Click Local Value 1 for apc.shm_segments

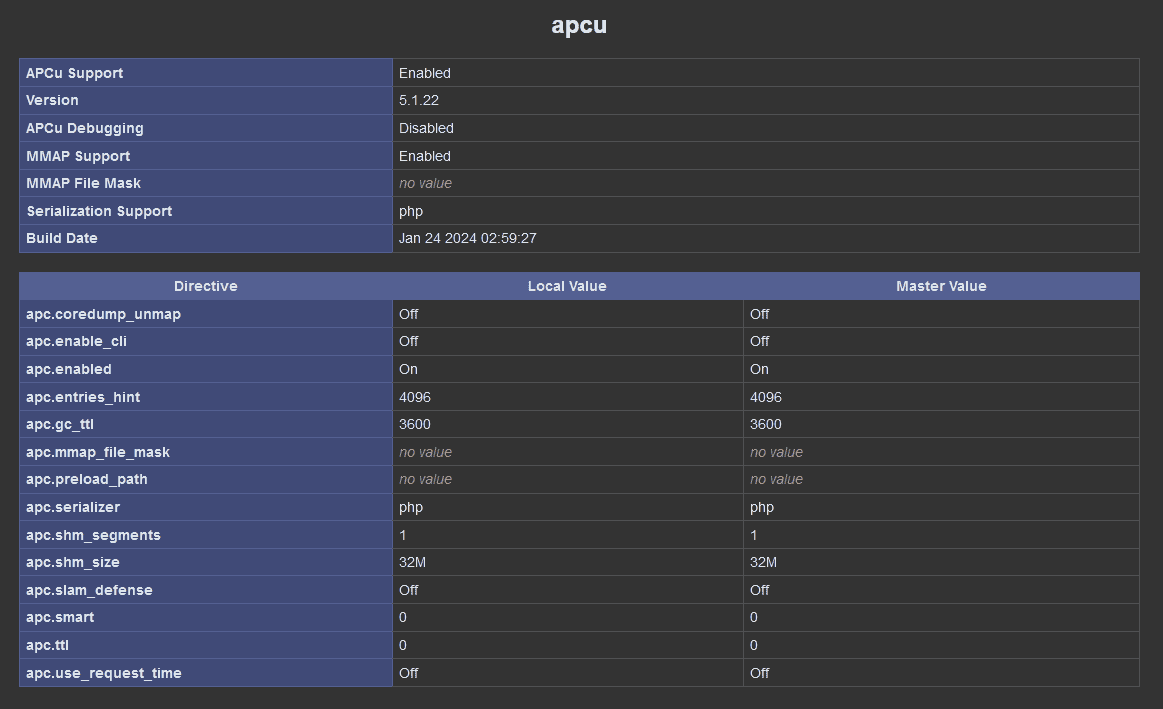coord(403,535)
